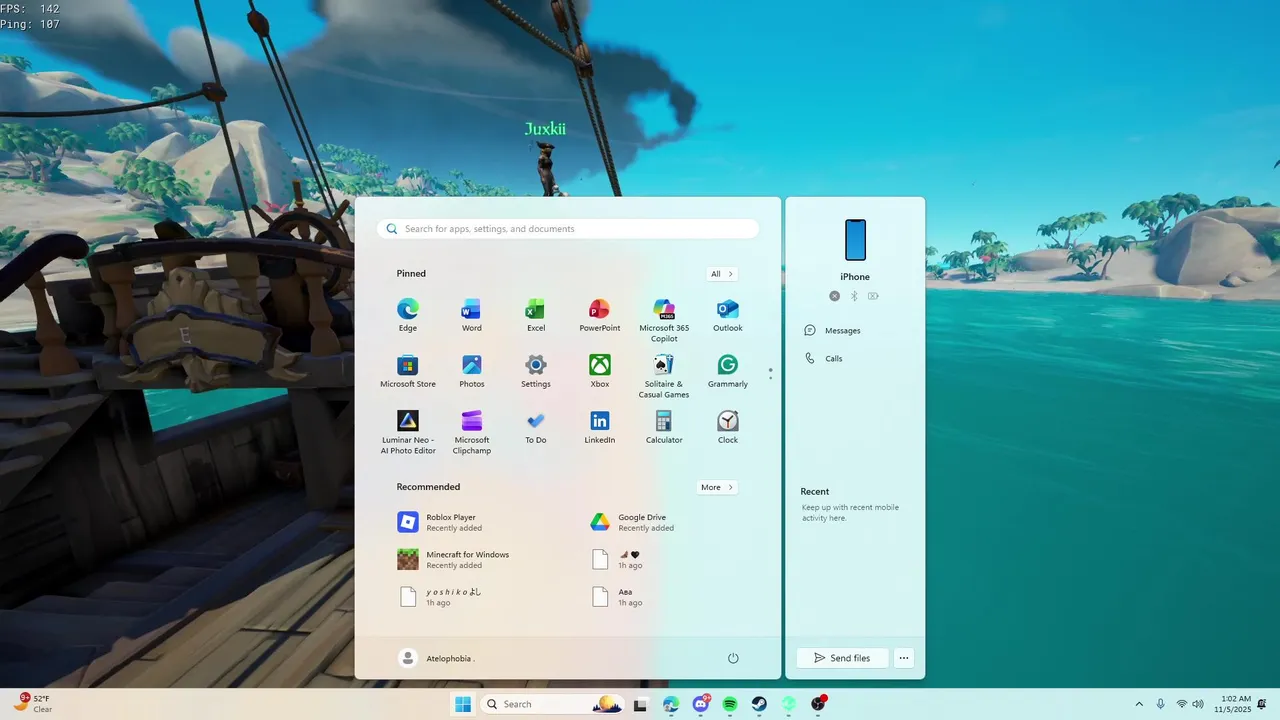Open Excel in the Pinned section
Screen dimensions: 1280x720
(x=536, y=315)
